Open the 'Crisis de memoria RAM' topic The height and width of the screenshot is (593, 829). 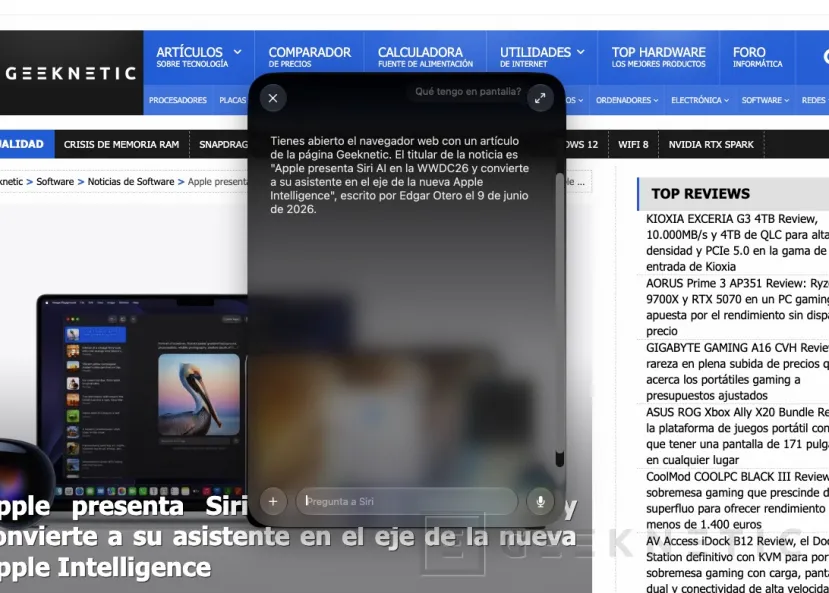click(121, 144)
